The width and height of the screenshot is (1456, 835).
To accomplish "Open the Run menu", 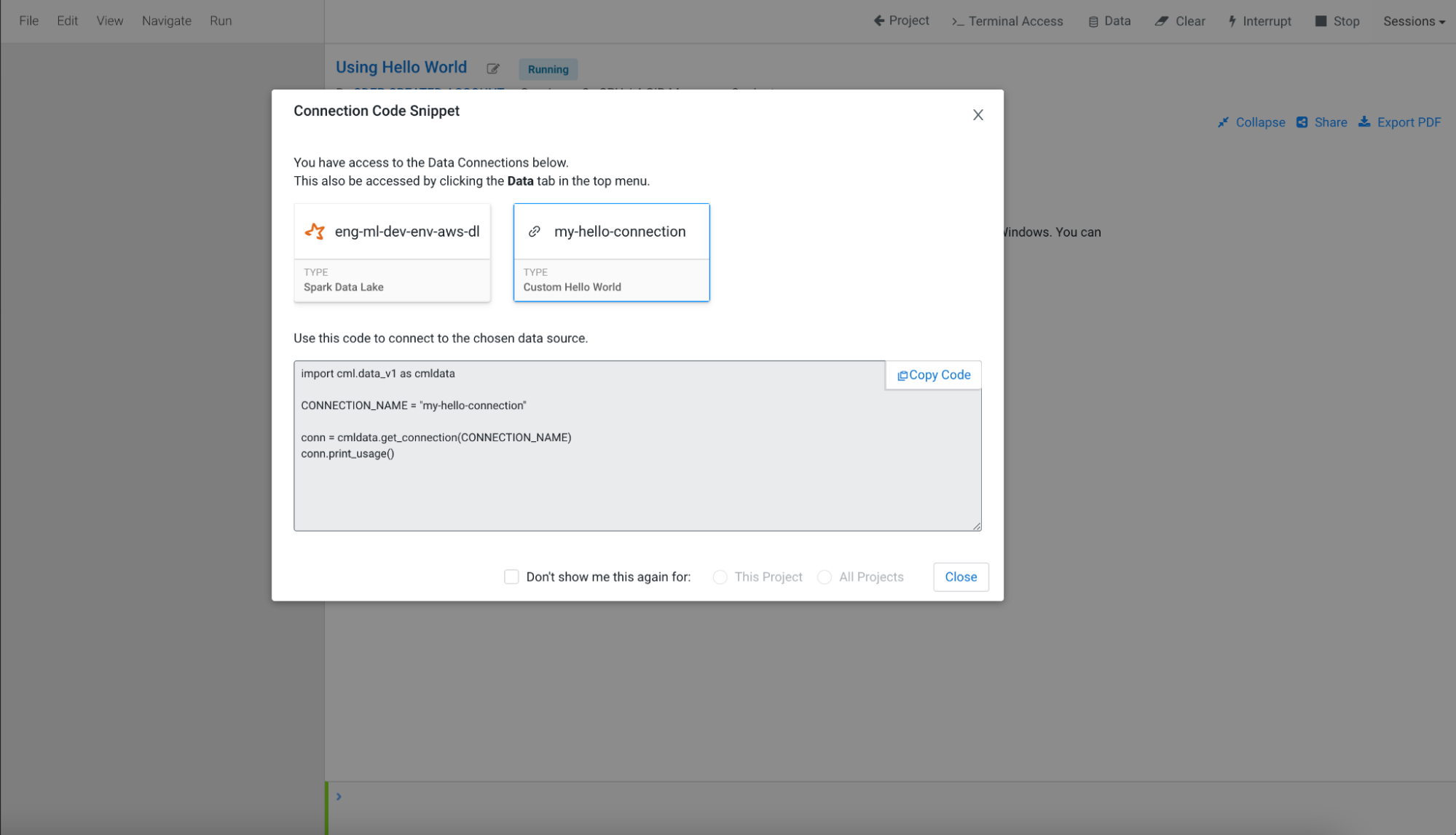I will pyautogui.click(x=221, y=21).
